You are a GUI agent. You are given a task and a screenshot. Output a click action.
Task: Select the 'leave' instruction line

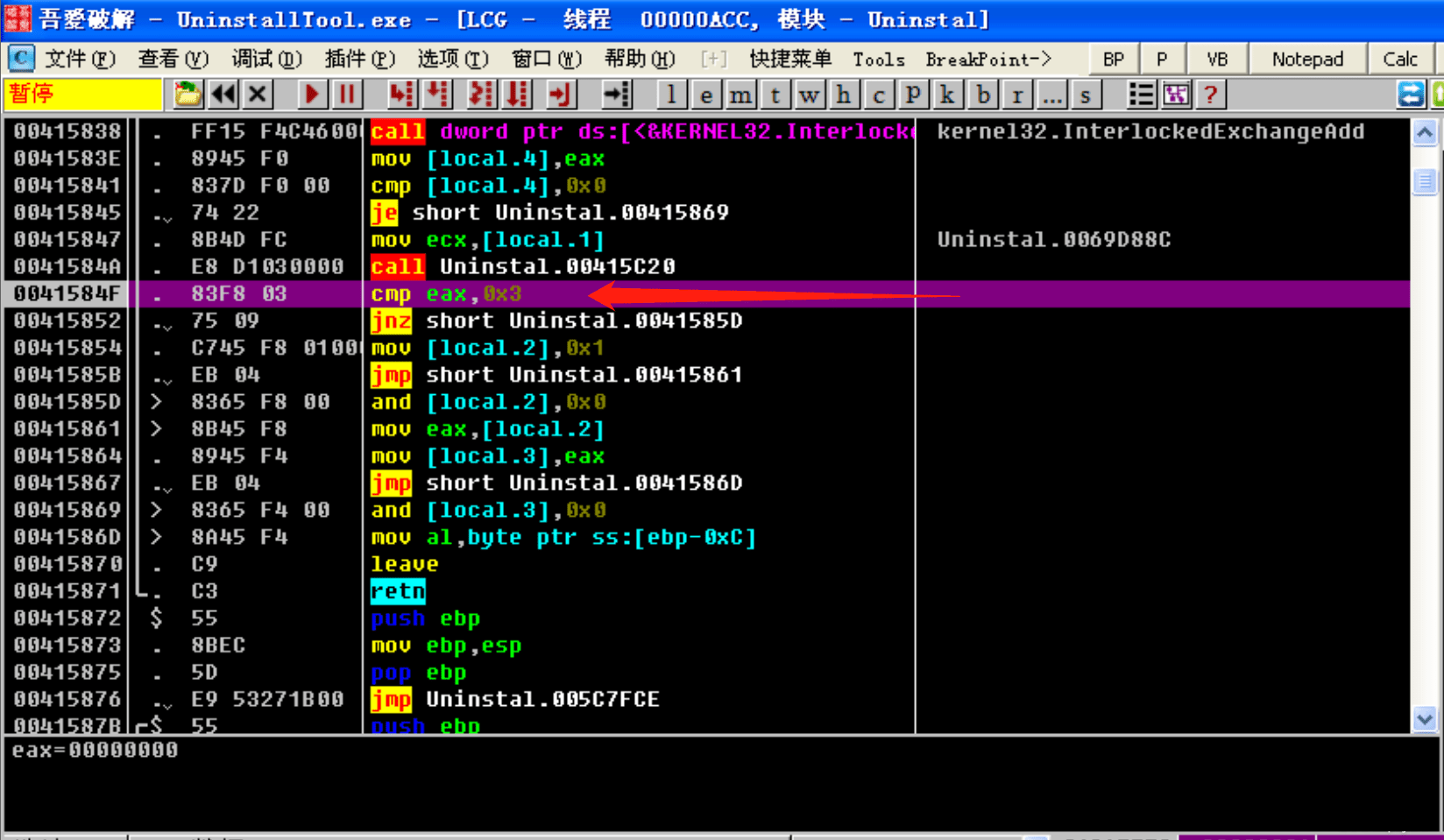(x=405, y=564)
